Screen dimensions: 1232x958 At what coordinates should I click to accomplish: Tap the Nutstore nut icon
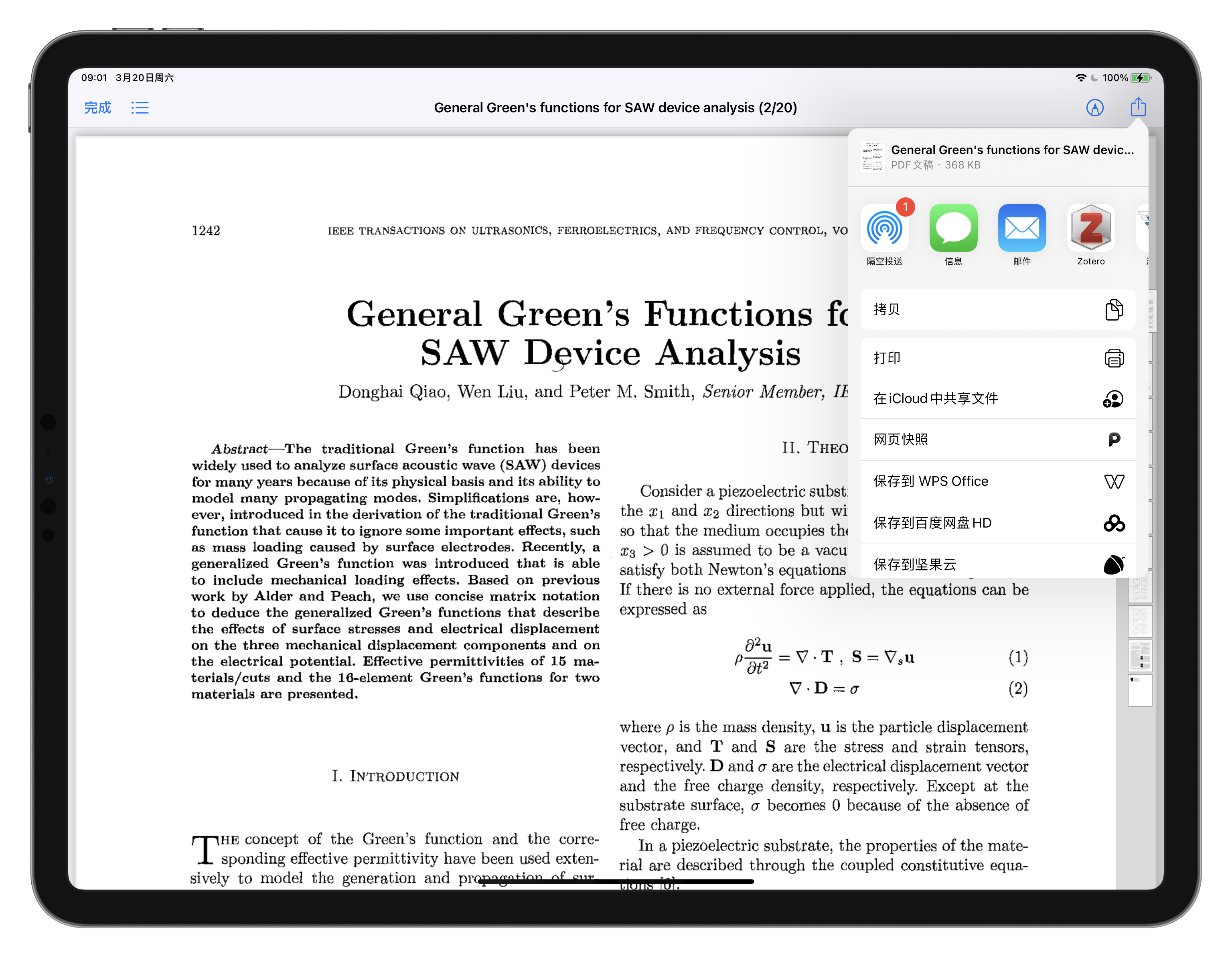[x=1114, y=564]
